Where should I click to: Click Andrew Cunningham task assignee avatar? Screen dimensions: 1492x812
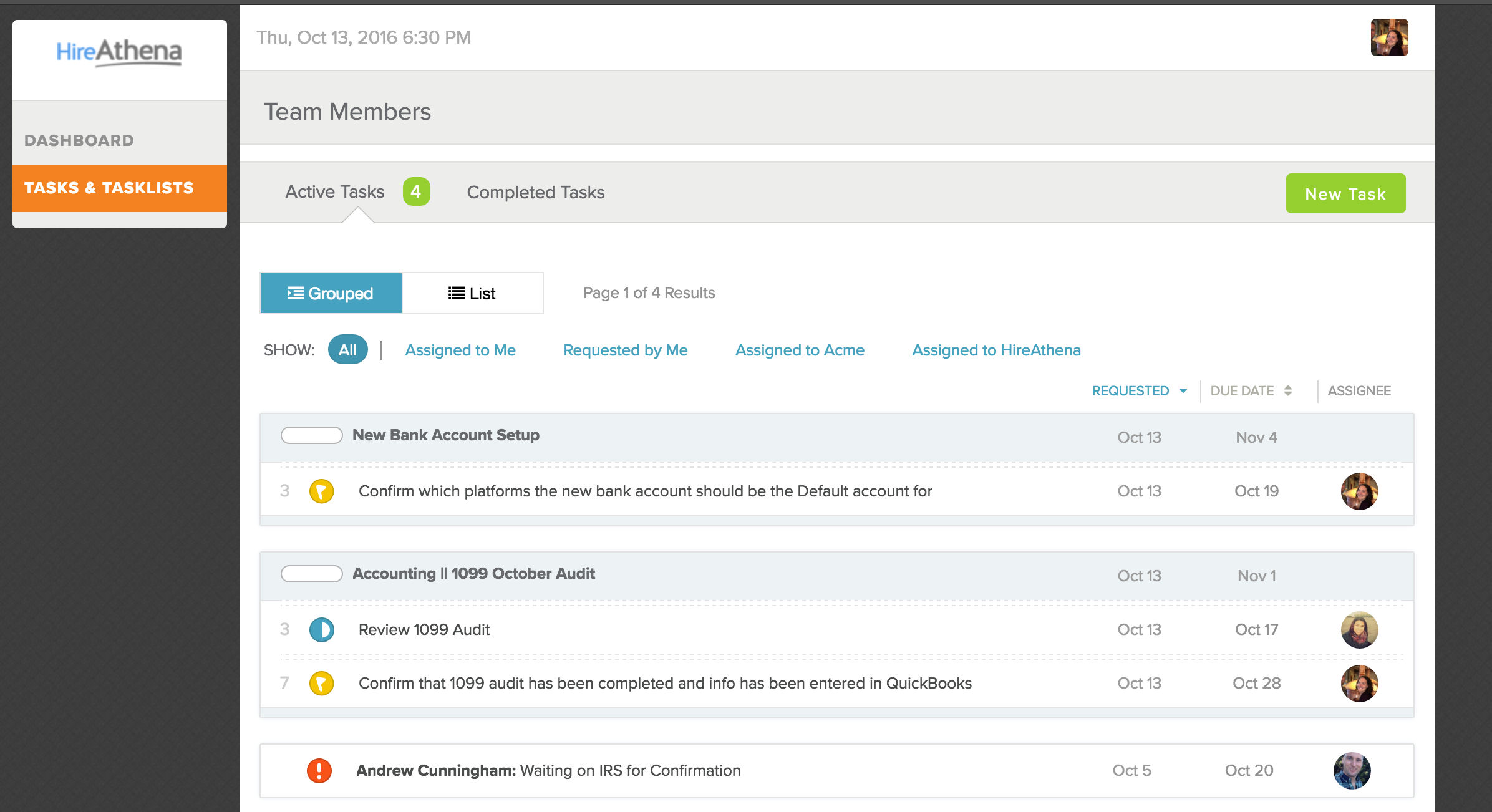(x=1352, y=771)
